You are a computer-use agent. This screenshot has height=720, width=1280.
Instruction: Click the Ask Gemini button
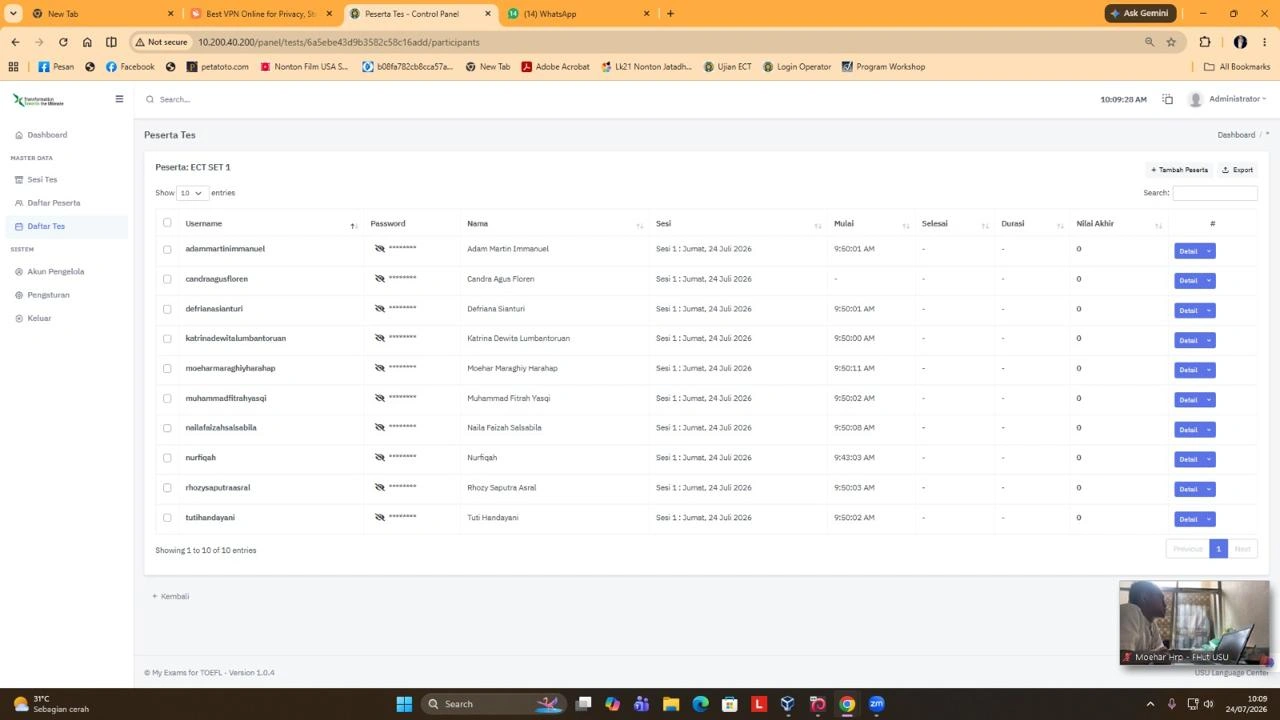pos(1140,13)
